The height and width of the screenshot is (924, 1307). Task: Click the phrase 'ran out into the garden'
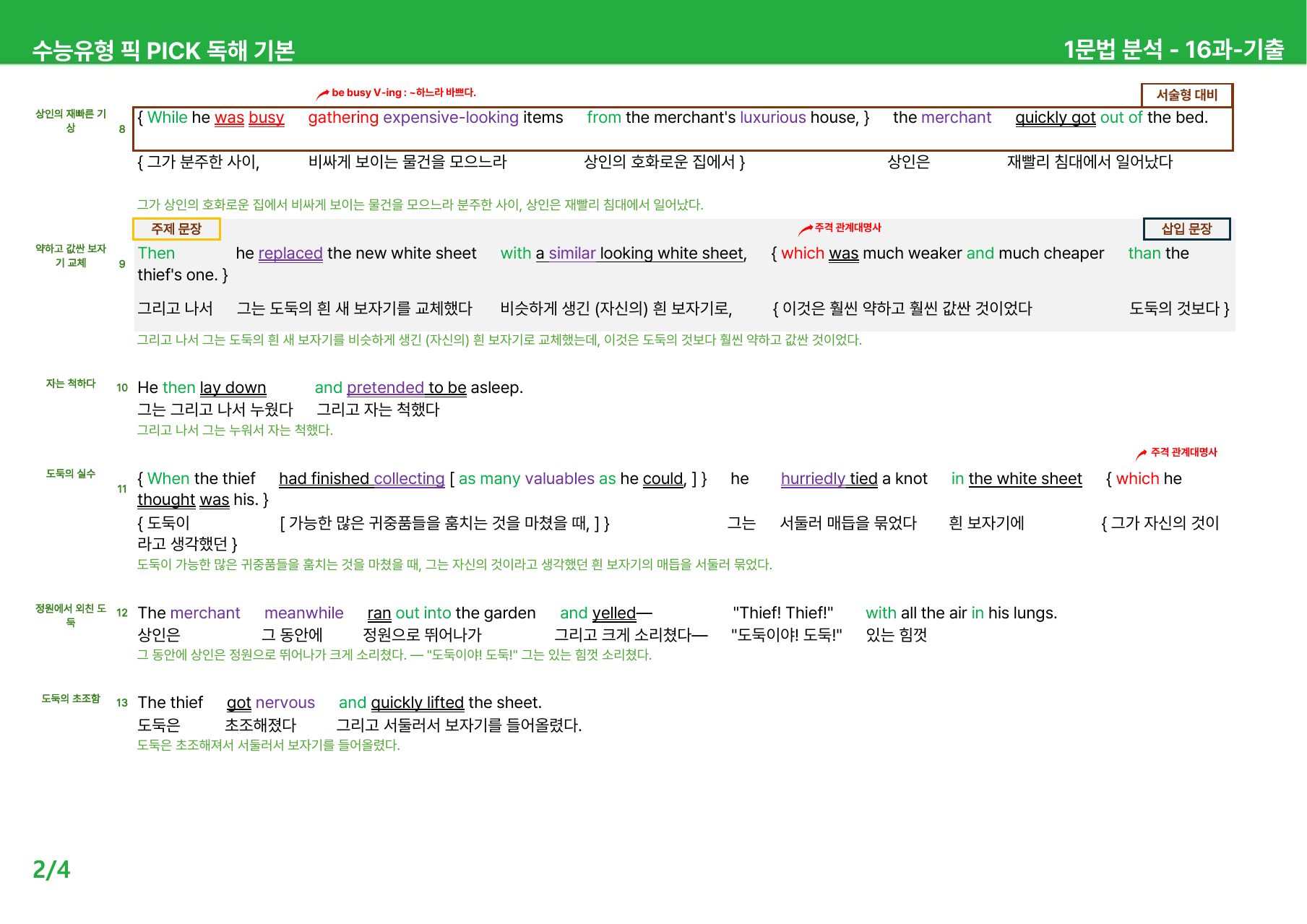[x=452, y=613]
